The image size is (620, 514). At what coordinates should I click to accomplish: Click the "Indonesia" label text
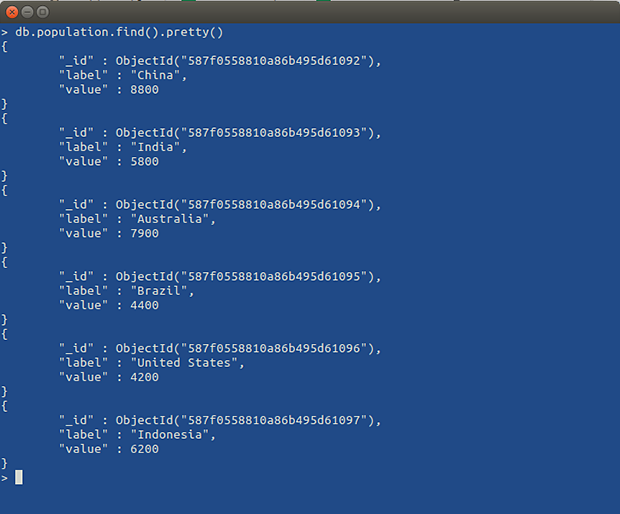pyautogui.click(x=173, y=435)
